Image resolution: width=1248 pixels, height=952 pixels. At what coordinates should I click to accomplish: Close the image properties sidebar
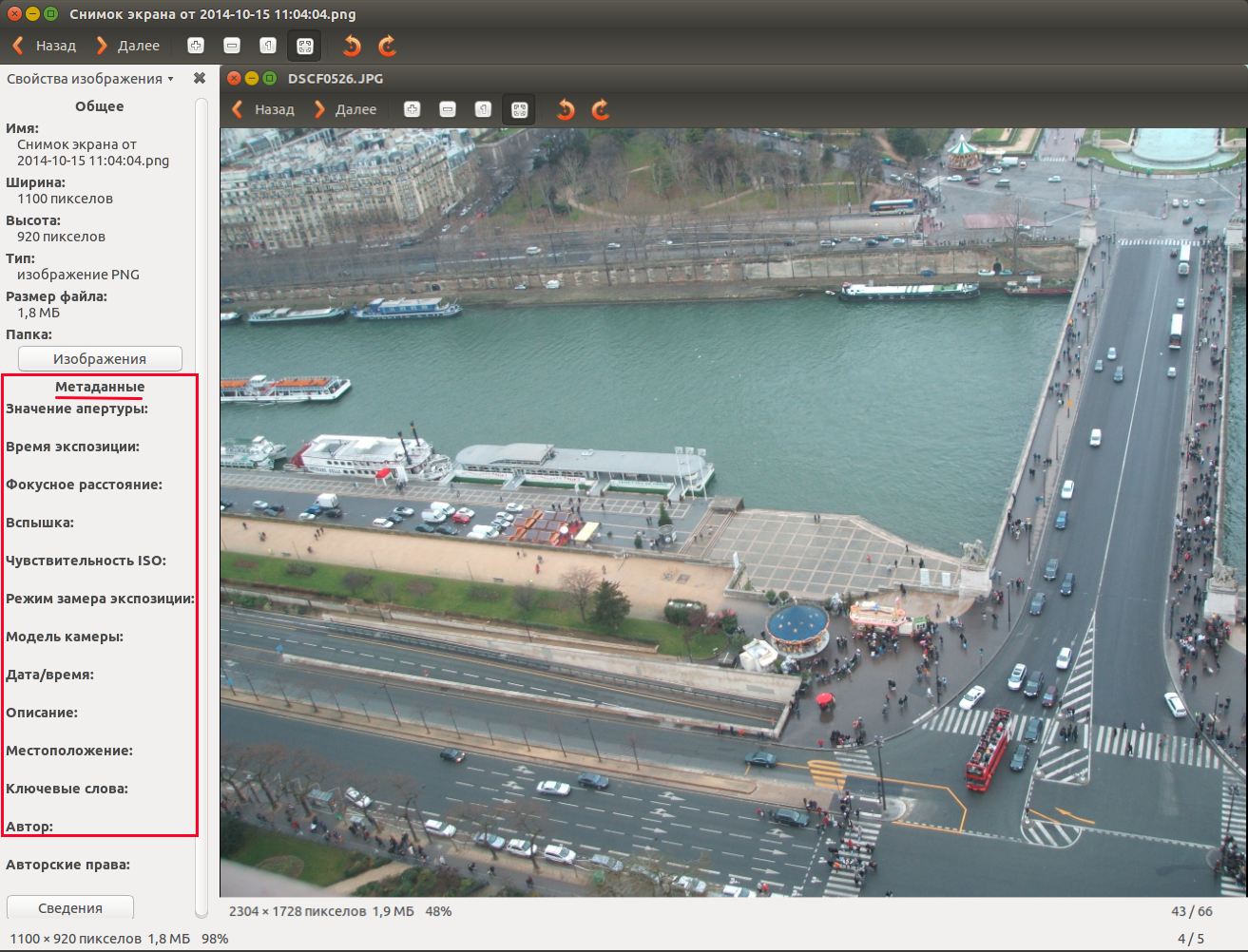point(200,79)
